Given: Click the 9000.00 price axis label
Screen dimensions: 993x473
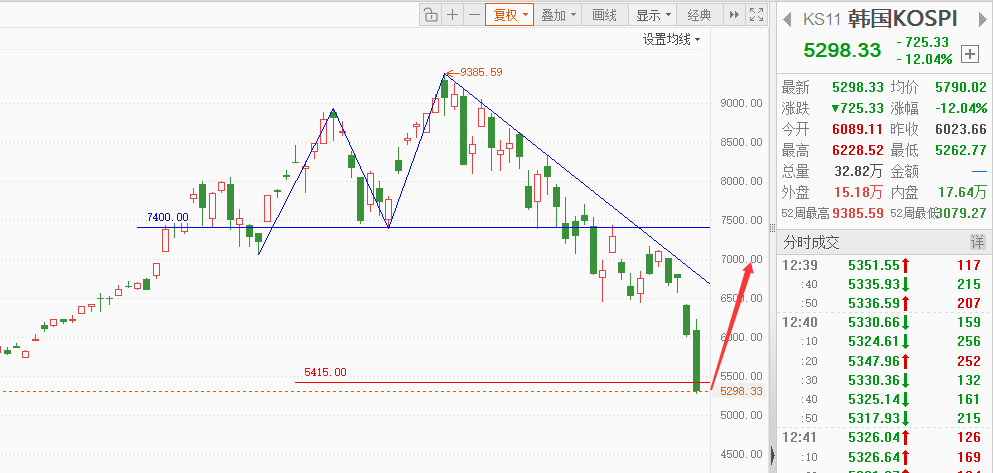Looking at the screenshot, I should (x=741, y=103).
